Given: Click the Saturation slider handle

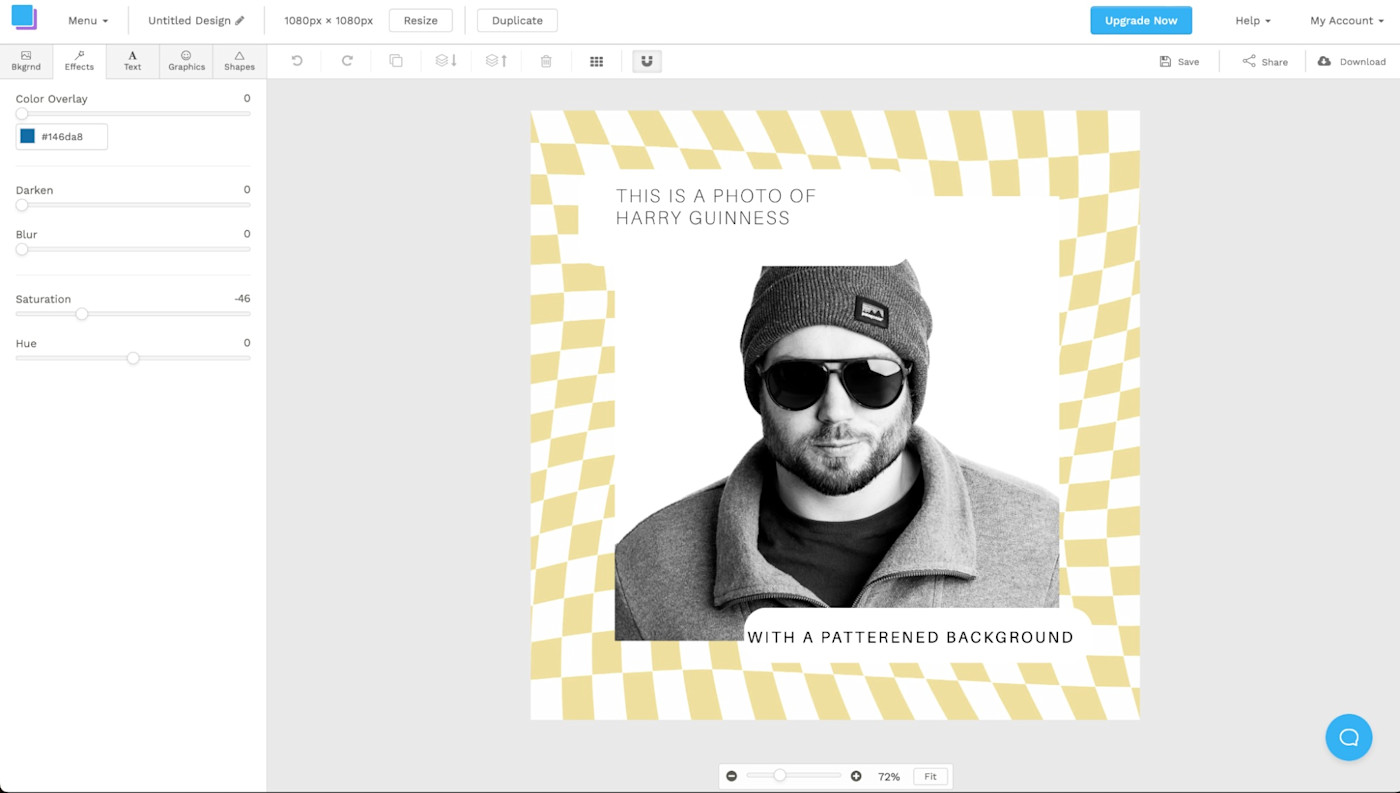Looking at the screenshot, I should click(82, 314).
